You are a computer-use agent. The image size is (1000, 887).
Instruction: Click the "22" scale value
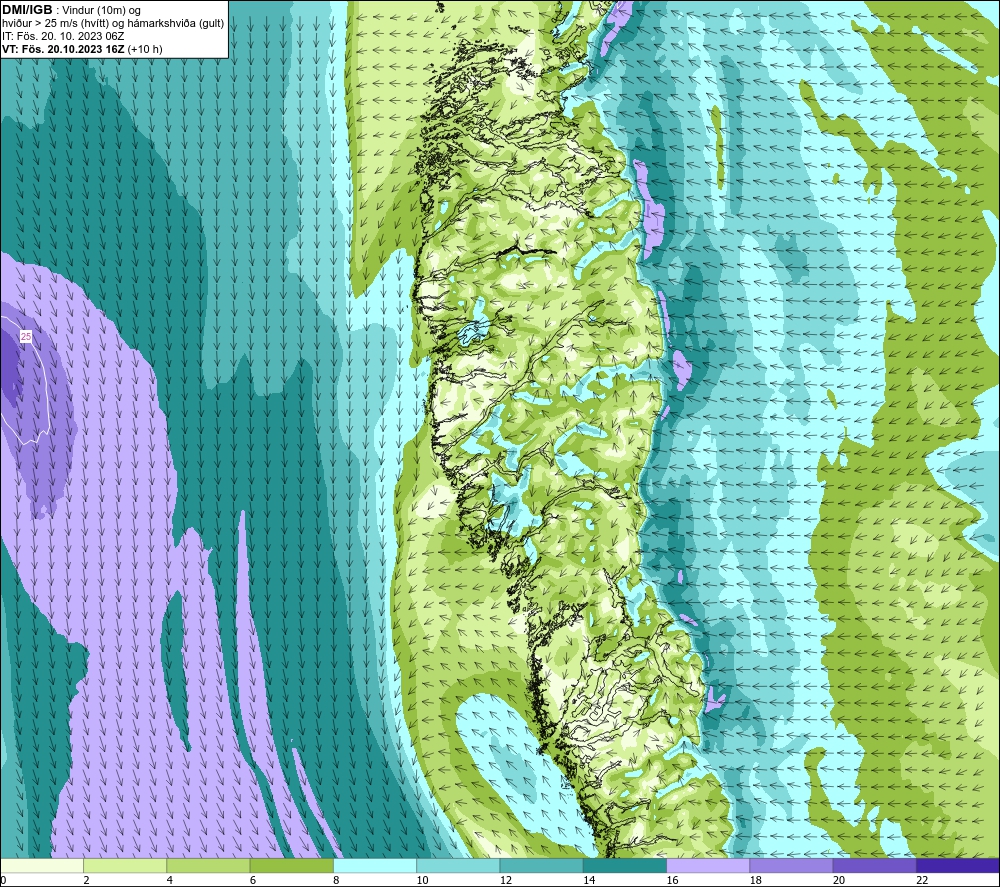pyautogui.click(x=923, y=880)
